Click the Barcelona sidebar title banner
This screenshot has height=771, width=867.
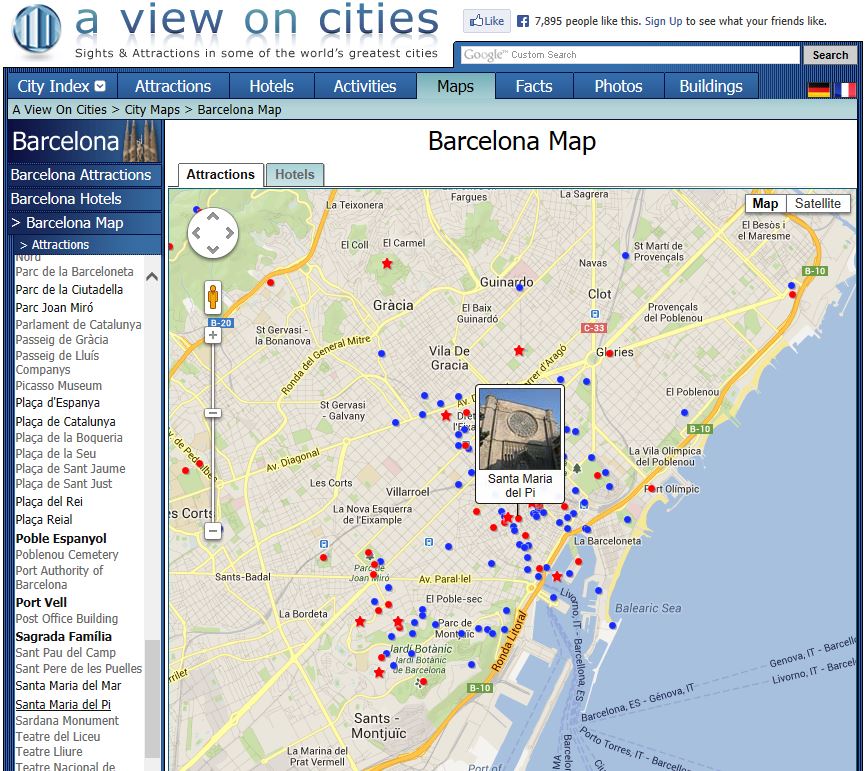pyautogui.click(x=85, y=141)
